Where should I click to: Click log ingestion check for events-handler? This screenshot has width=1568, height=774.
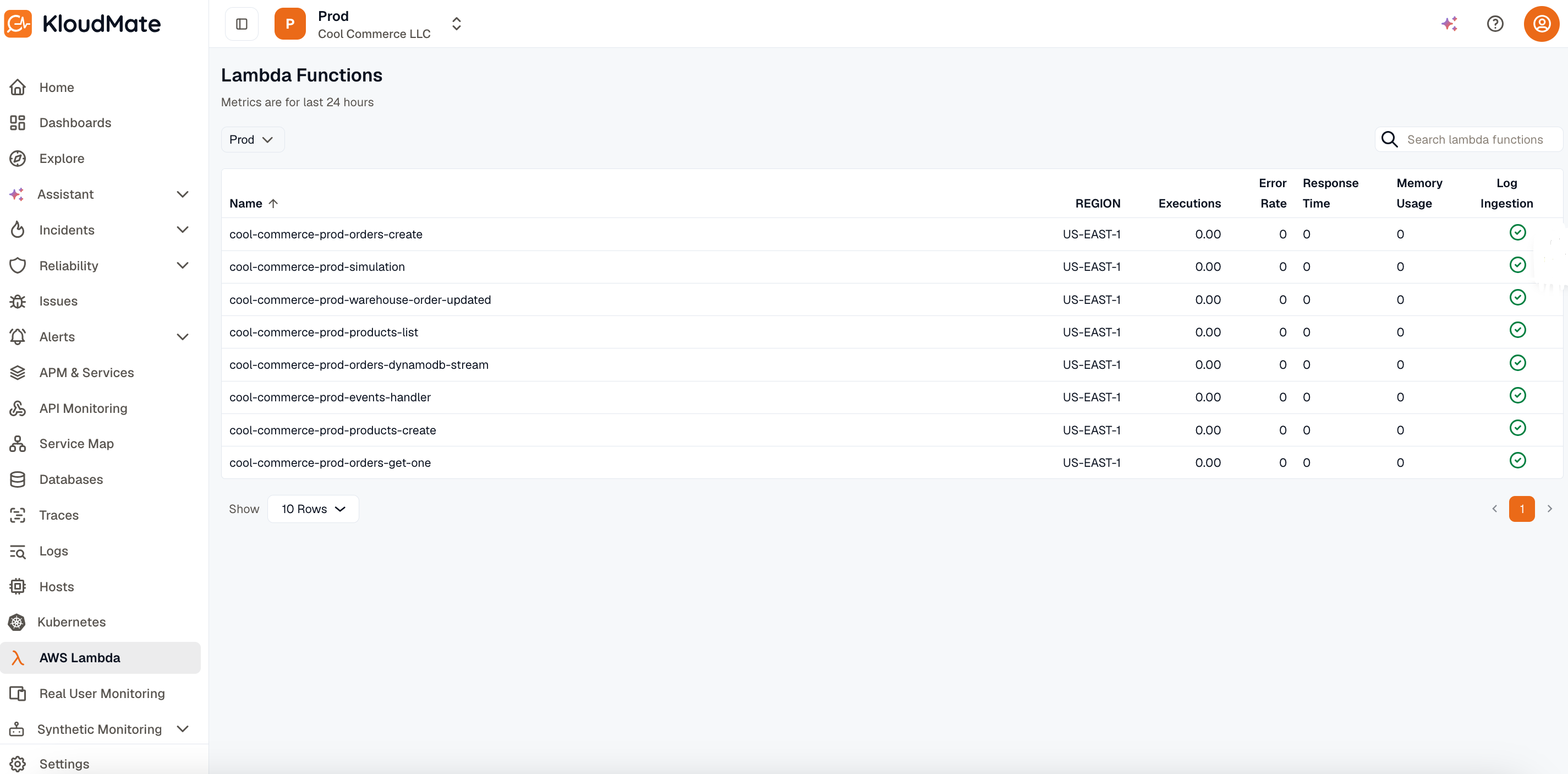1517,395
